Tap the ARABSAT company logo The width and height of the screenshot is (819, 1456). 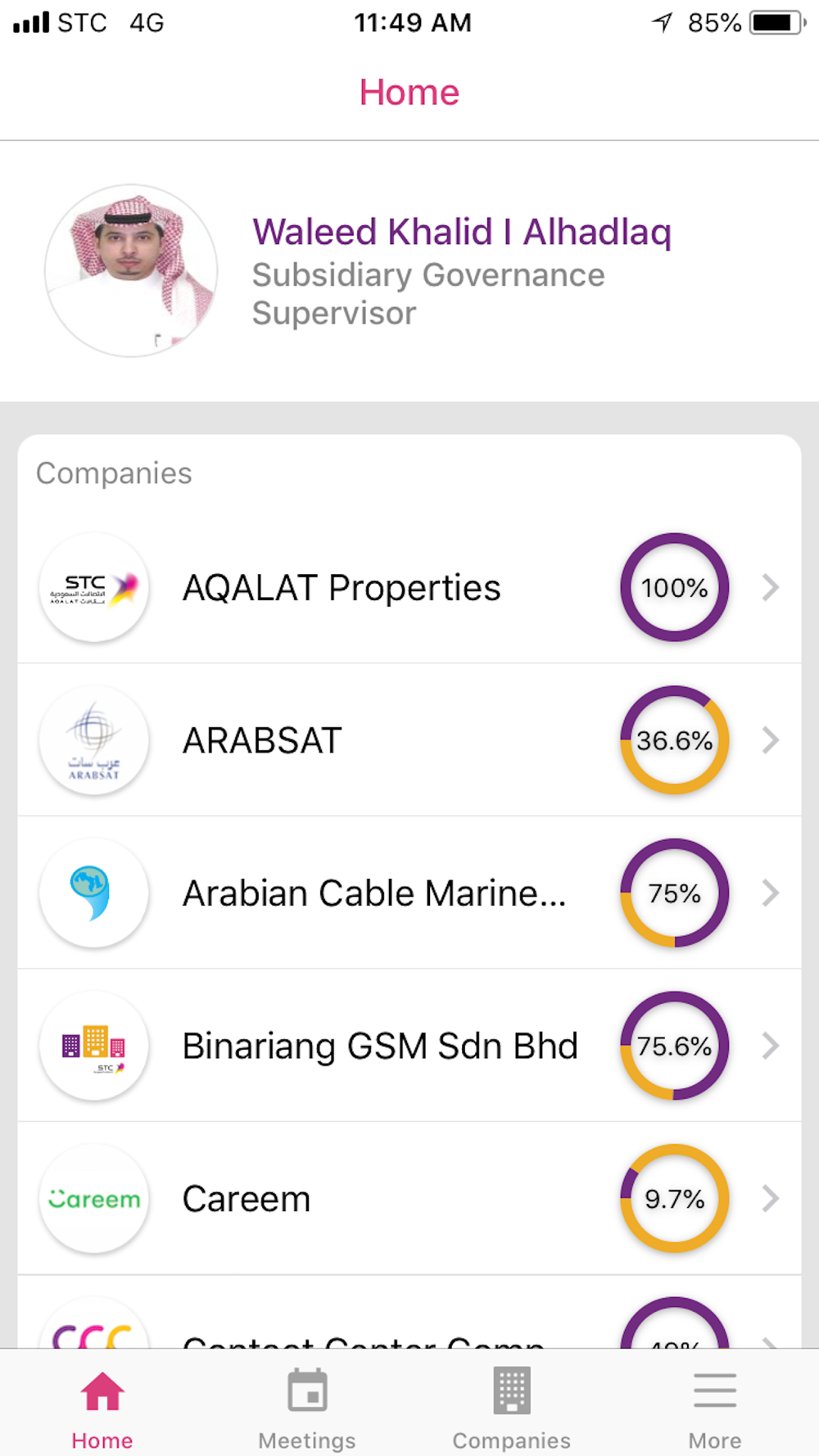pos(94,740)
